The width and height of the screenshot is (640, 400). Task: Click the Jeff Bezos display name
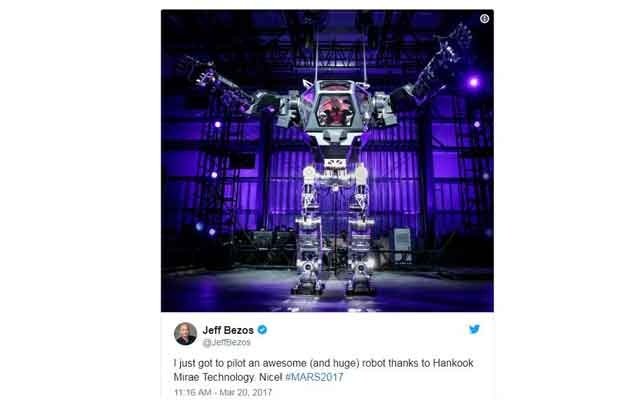click(x=228, y=330)
